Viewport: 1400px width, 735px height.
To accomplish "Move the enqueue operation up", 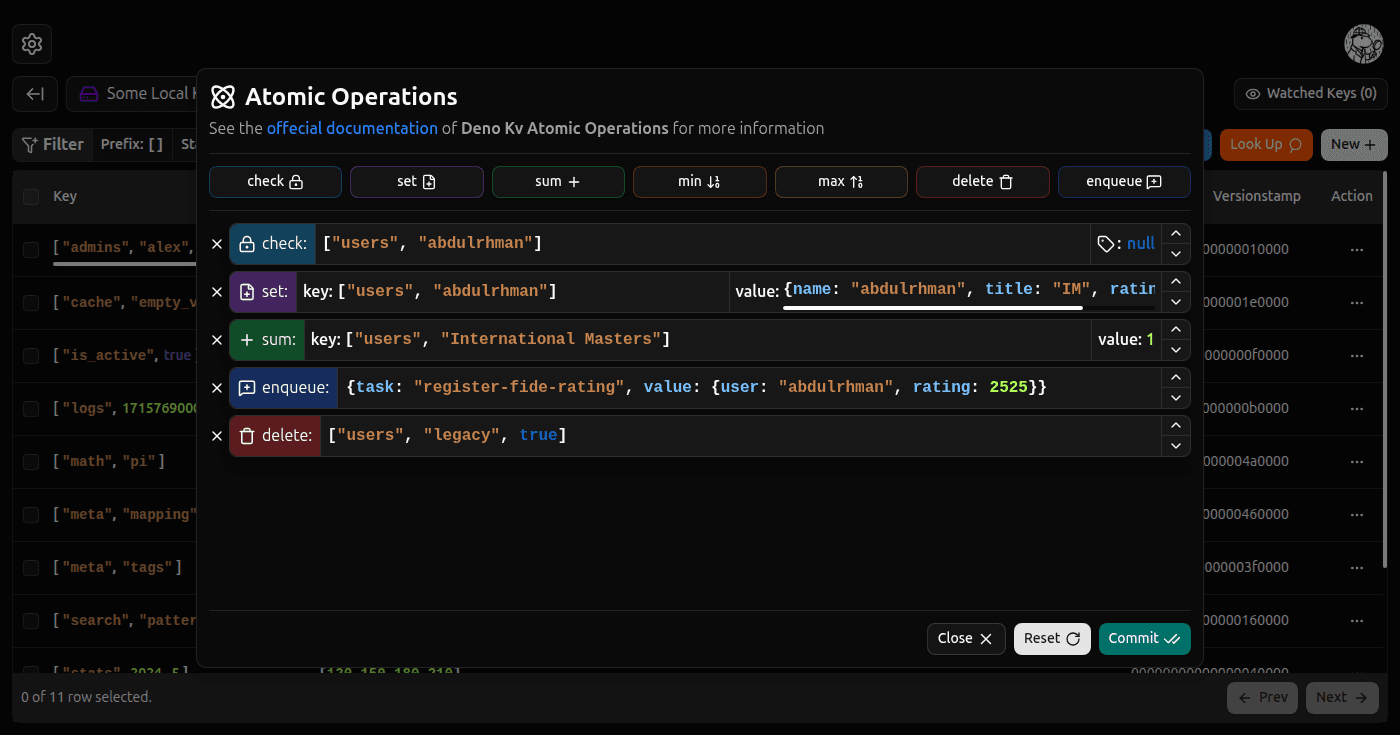I will (x=1176, y=378).
